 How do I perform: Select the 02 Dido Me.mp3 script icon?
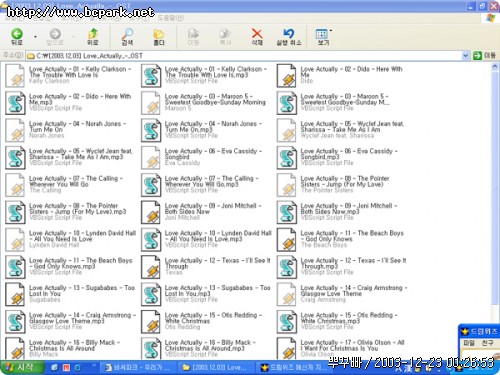coord(15,103)
